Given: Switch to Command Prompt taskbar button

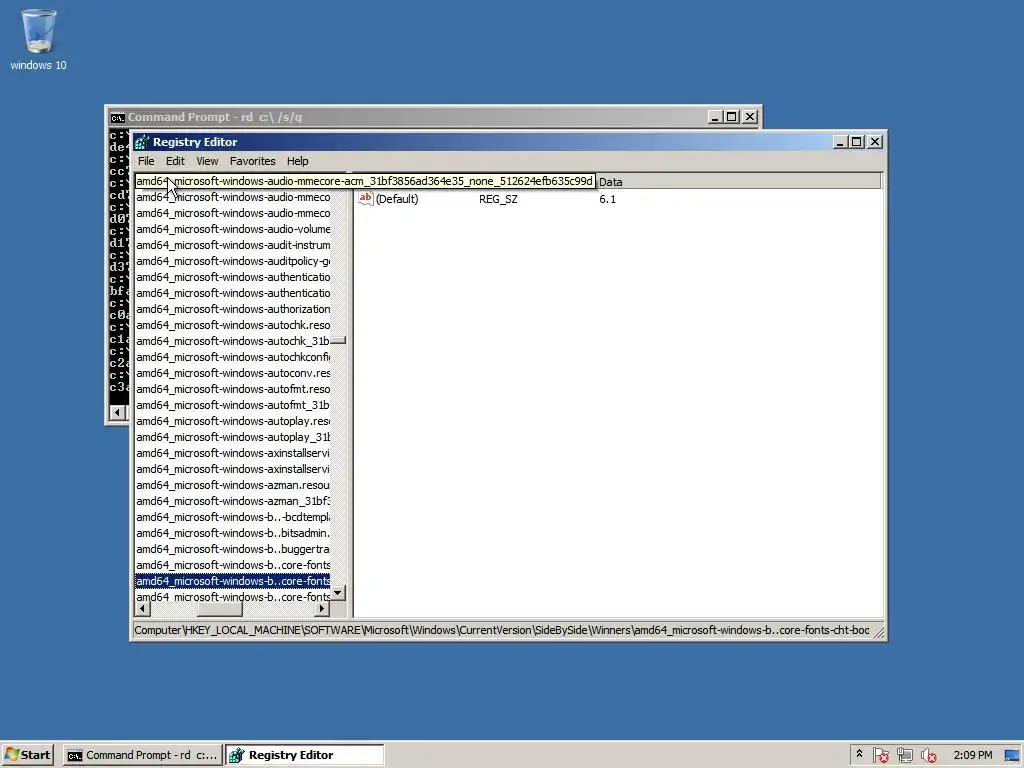Looking at the screenshot, I should click(142, 755).
